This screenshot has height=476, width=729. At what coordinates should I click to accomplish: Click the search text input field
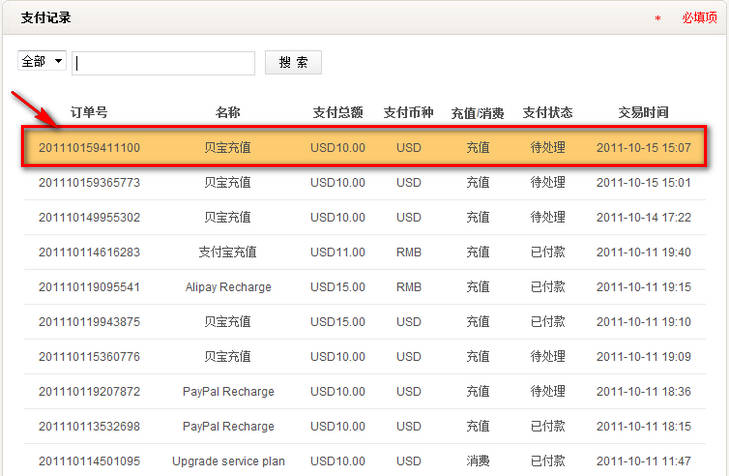[x=163, y=63]
